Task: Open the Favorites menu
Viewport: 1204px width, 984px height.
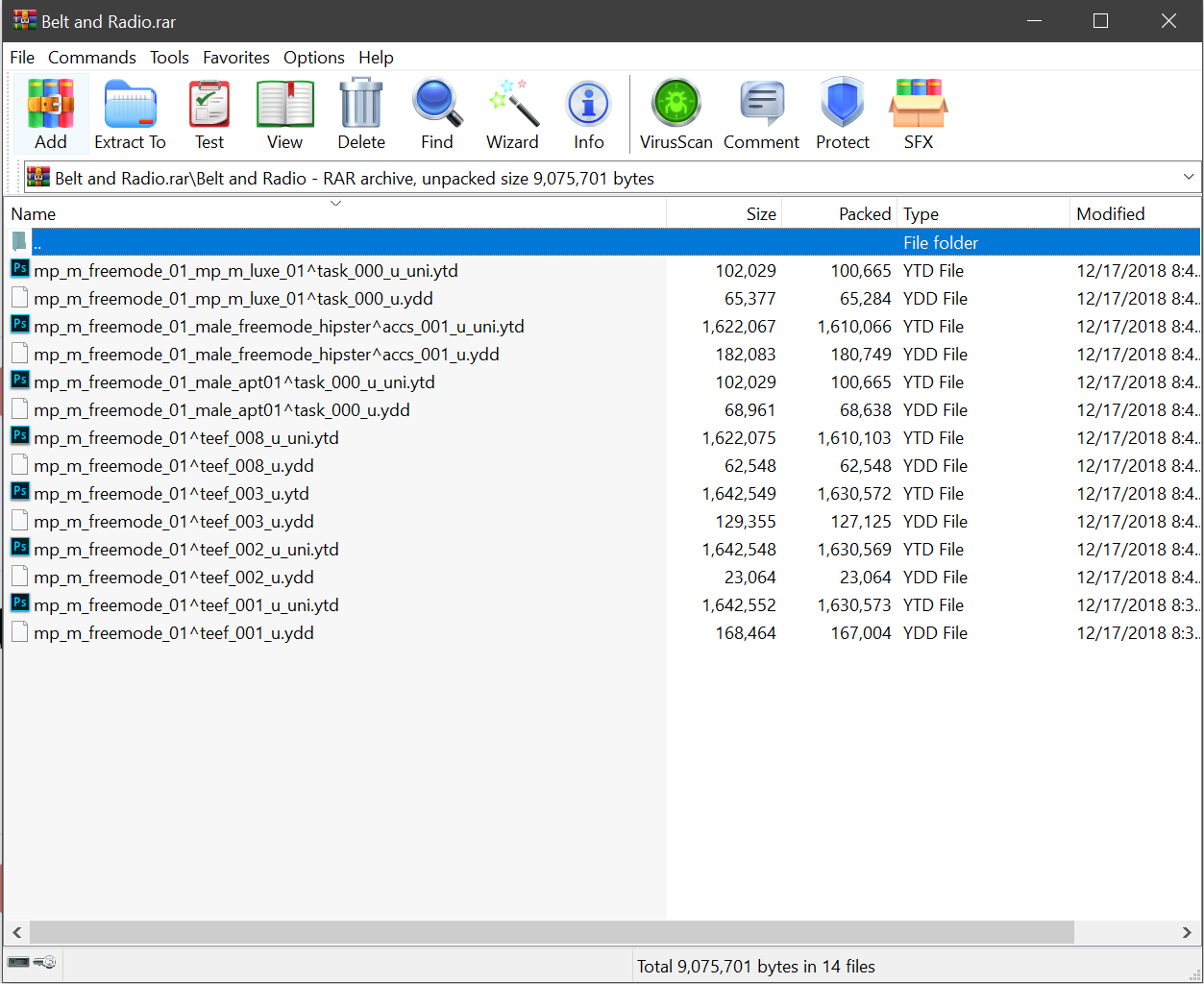Action: point(235,58)
